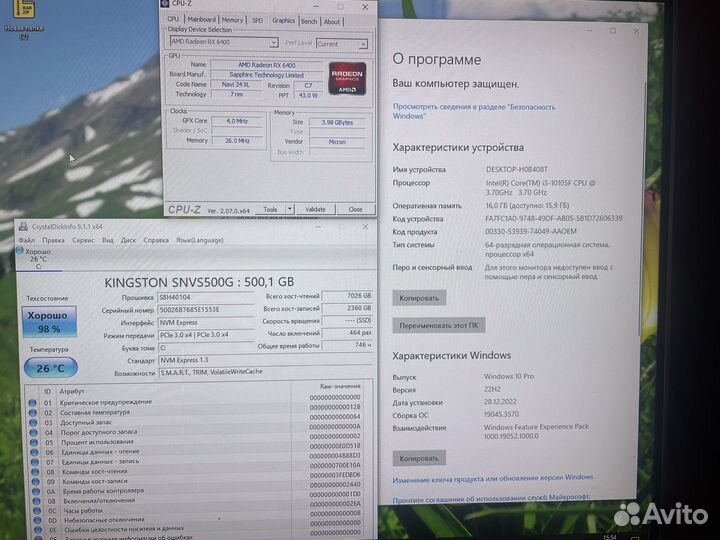Click status dot for Единицы данных - запись
Viewport: 720px width, 540px height.
coord(35,462)
